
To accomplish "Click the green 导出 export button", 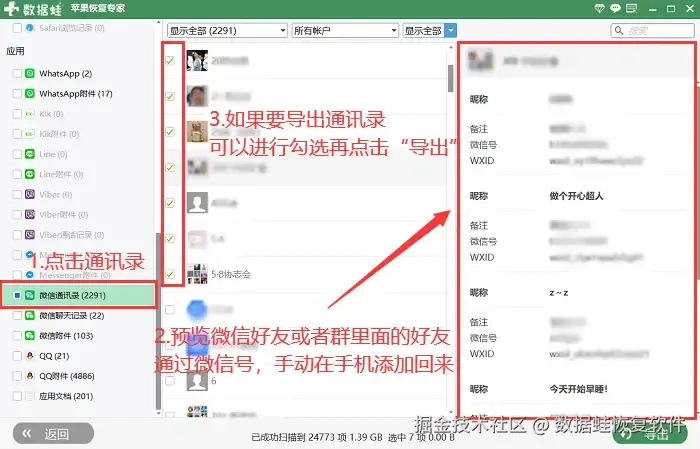I will coord(649,433).
